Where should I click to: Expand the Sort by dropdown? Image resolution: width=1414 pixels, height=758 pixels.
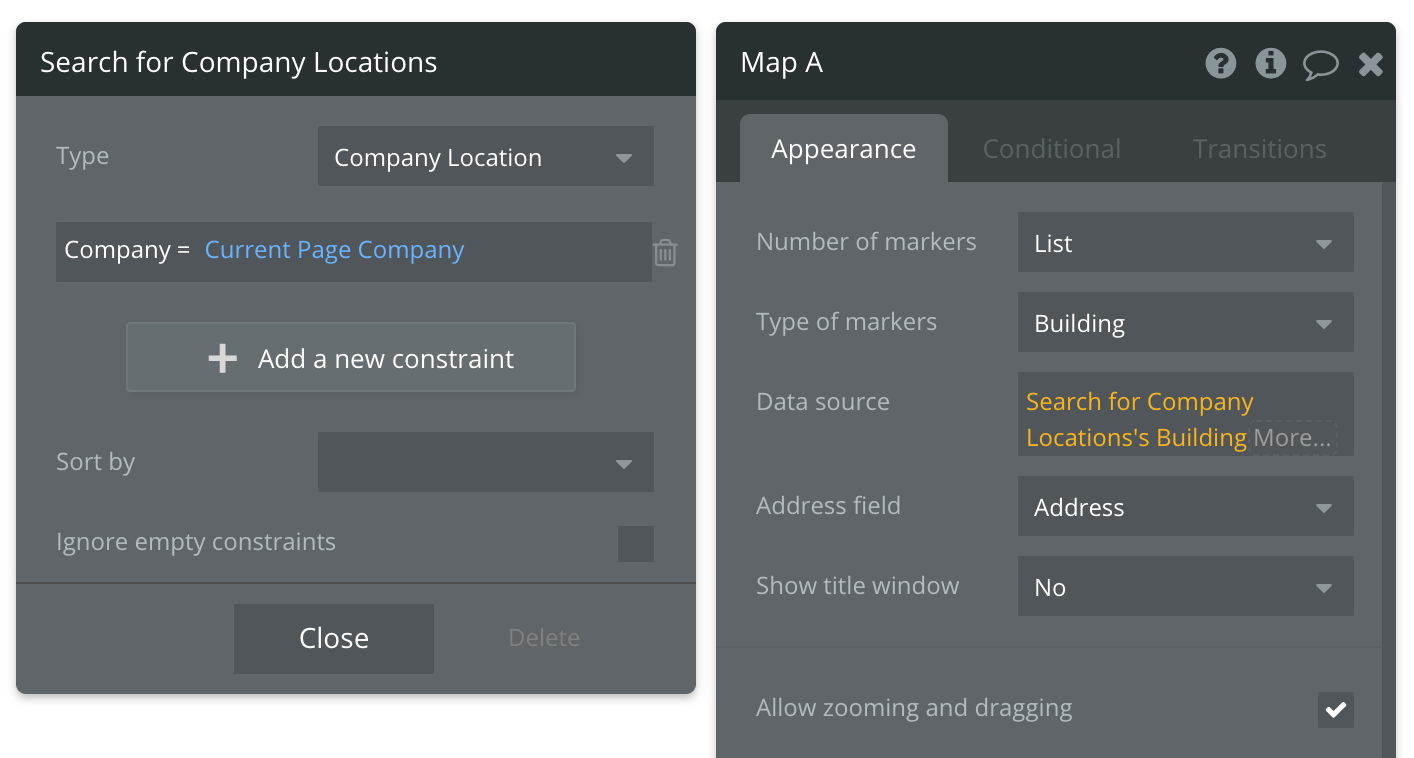coord(485,462)
